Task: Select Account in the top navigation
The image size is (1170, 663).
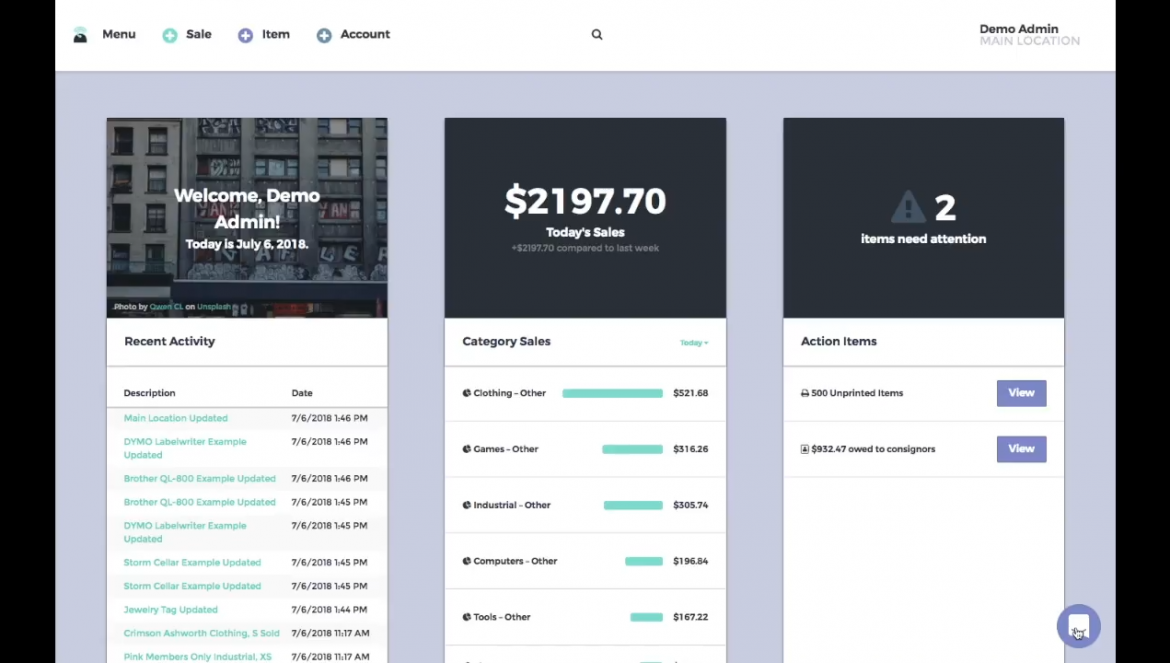Action: [364, 34]
